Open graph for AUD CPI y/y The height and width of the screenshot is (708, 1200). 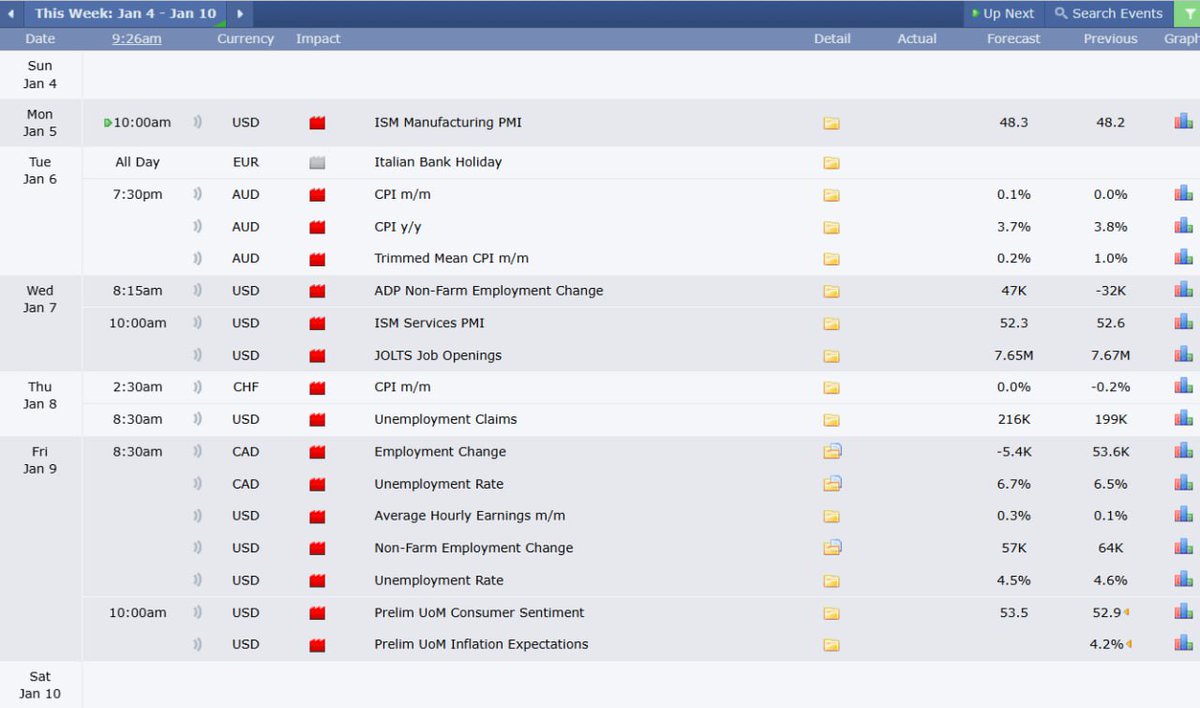(x=1183, y=226)
